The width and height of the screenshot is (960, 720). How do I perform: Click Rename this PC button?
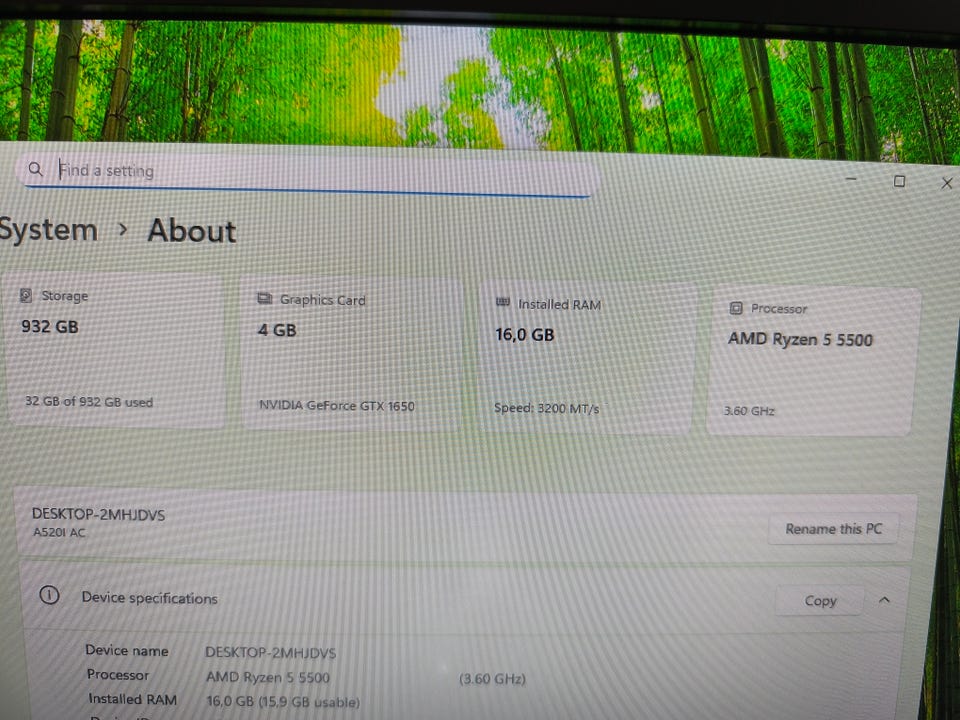[833, 528]
